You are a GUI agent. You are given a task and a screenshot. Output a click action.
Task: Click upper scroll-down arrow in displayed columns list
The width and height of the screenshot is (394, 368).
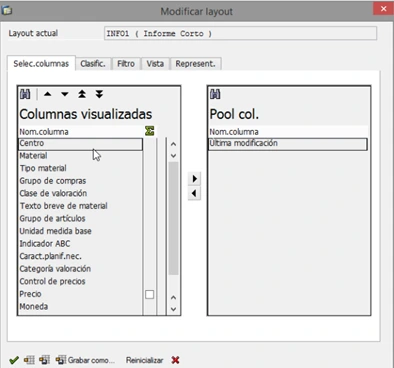pos(173,156)
